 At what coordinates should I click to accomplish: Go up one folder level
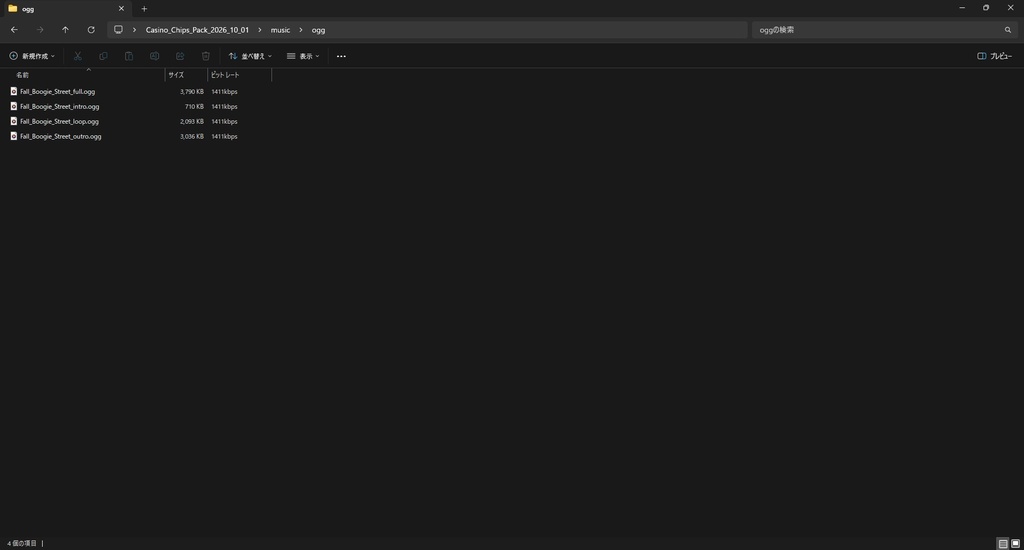(x=65, y=30)
